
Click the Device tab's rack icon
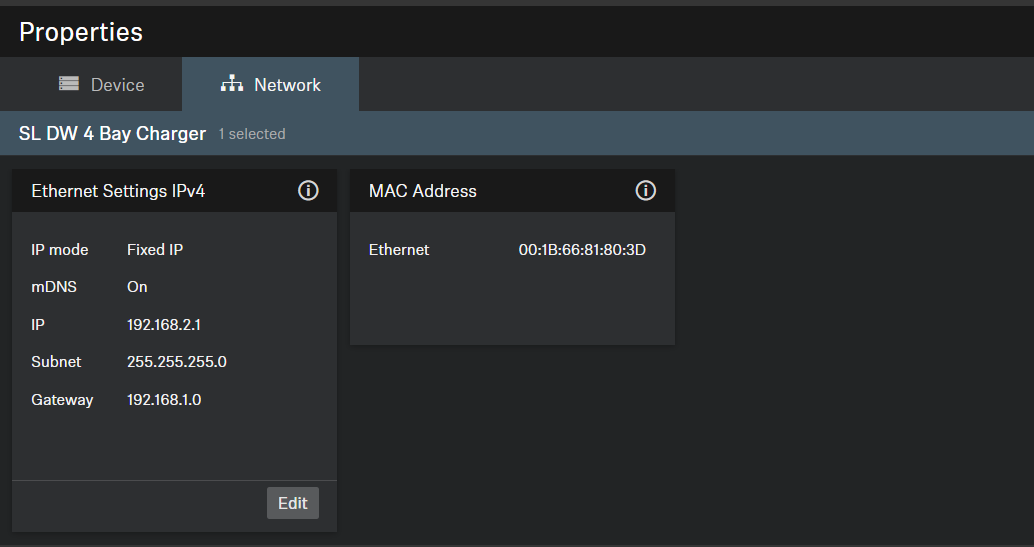pos(69,84)
